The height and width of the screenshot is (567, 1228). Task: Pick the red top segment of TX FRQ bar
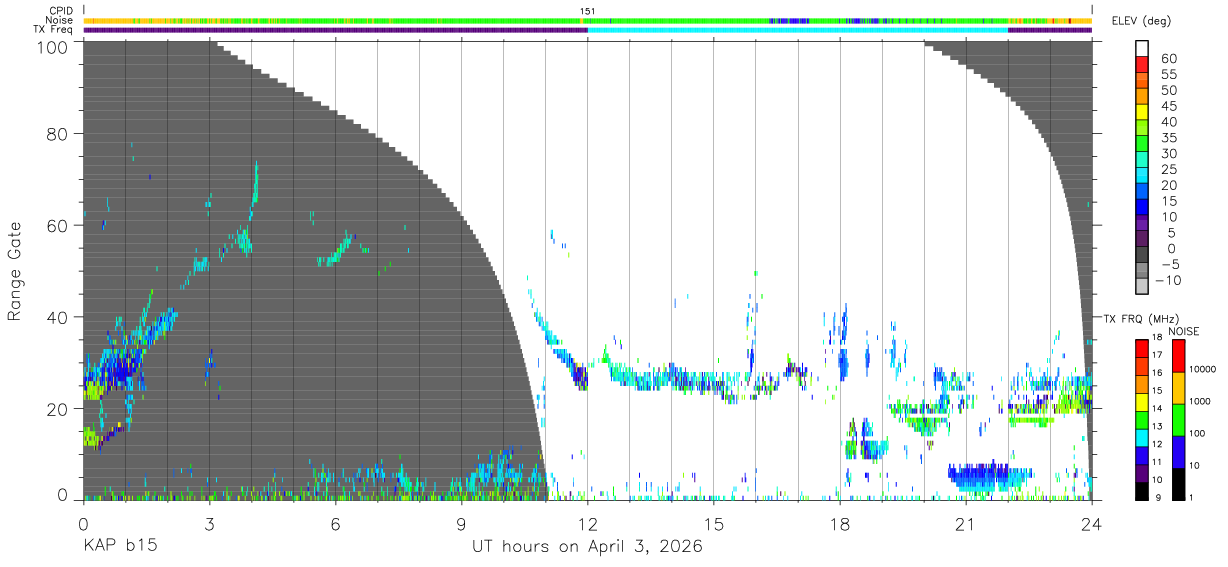tap(1143, 348)
